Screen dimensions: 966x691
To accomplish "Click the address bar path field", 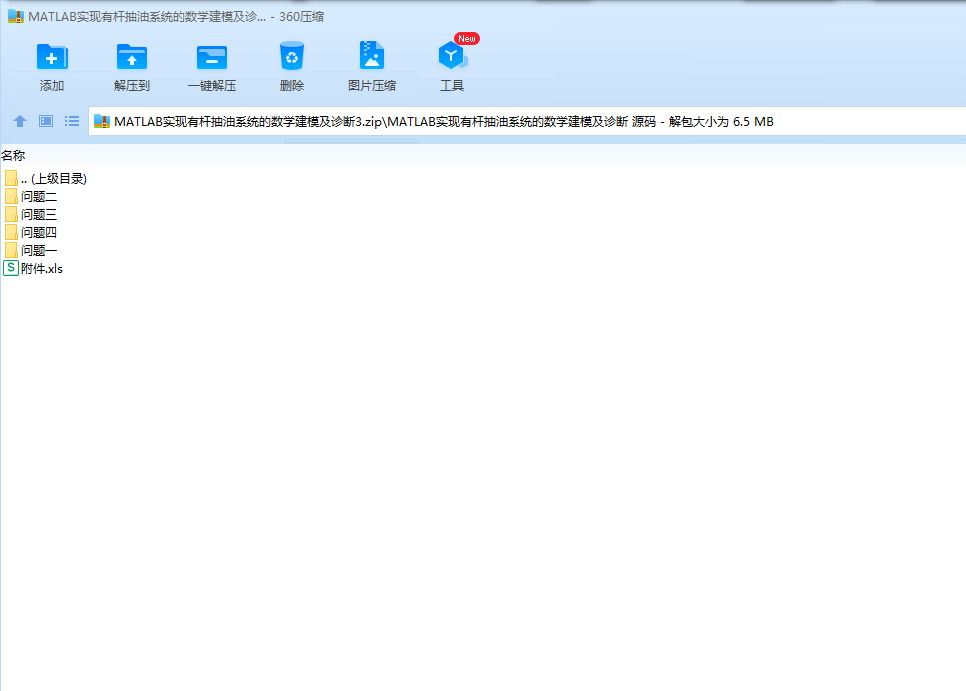I will point(527,121).
